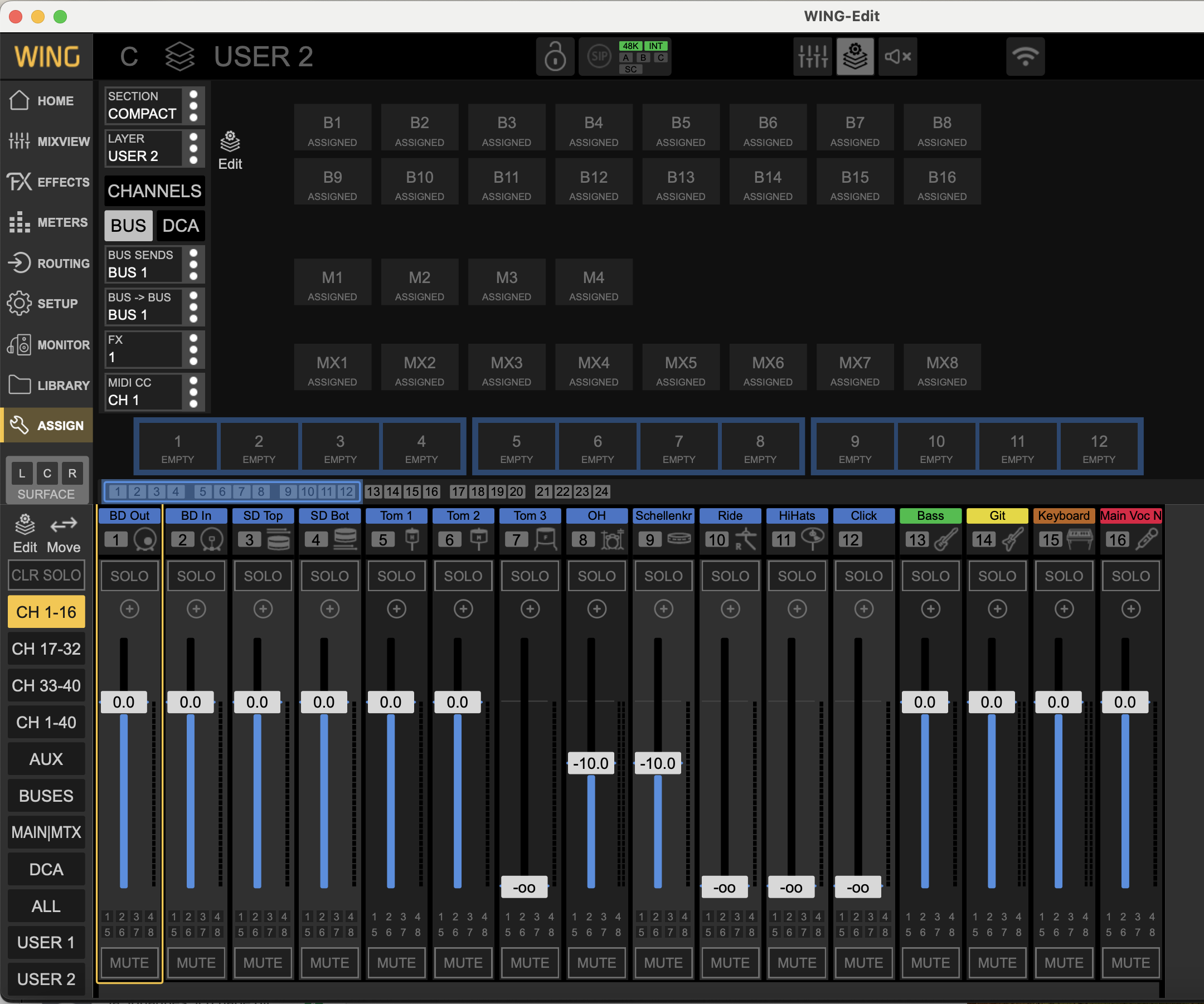Click send number 3 under Tom 1 fader
This screenshot has width=1204, height=1004.
coord(402,917)
